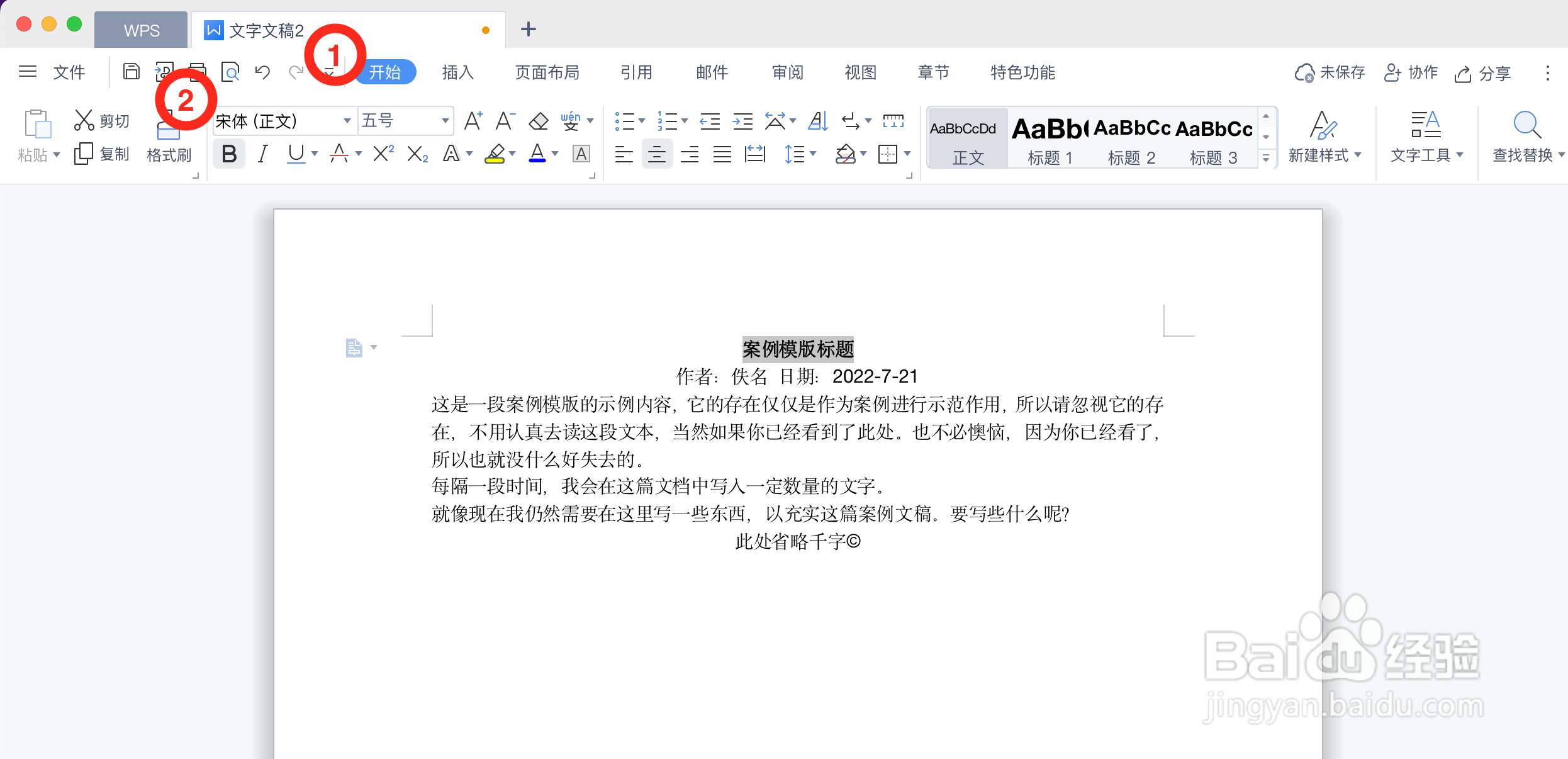Apply blue-underlined font color
The height and width of the screenshot is (759, 1568).
(x=537, y=154)
